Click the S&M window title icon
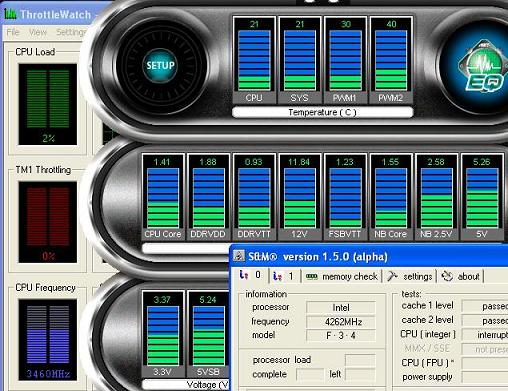The width and height of the screenshot is (508, 391). tap(239, 256)
